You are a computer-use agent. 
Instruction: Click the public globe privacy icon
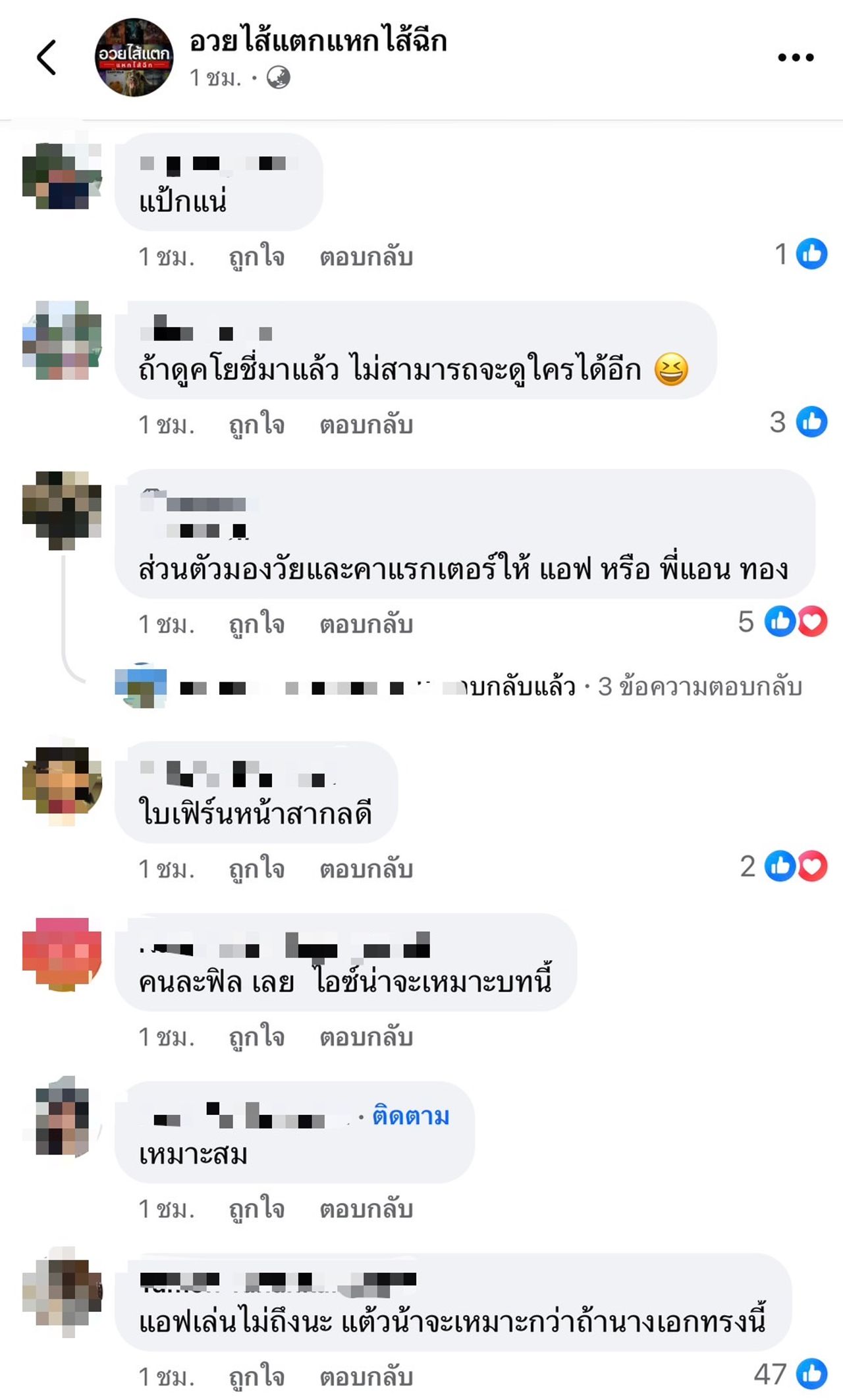click(x=279, y=78)
